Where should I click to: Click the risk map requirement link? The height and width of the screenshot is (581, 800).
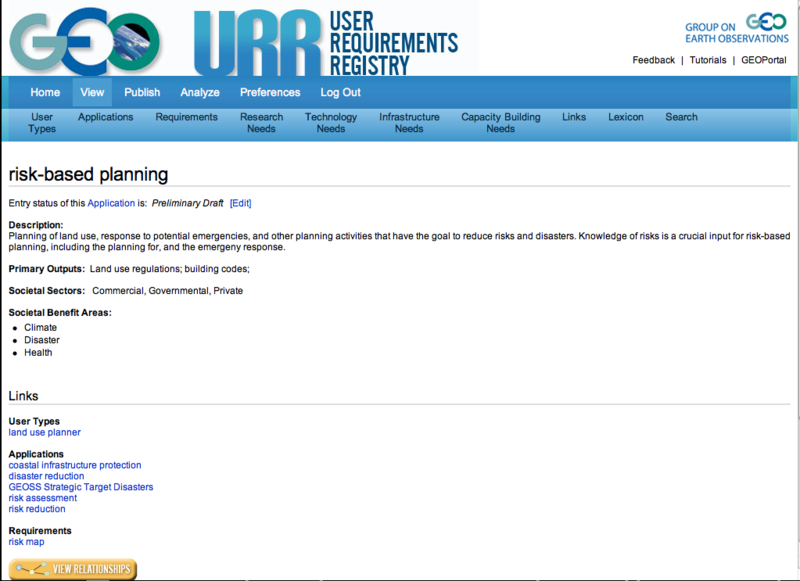point(27,542)
